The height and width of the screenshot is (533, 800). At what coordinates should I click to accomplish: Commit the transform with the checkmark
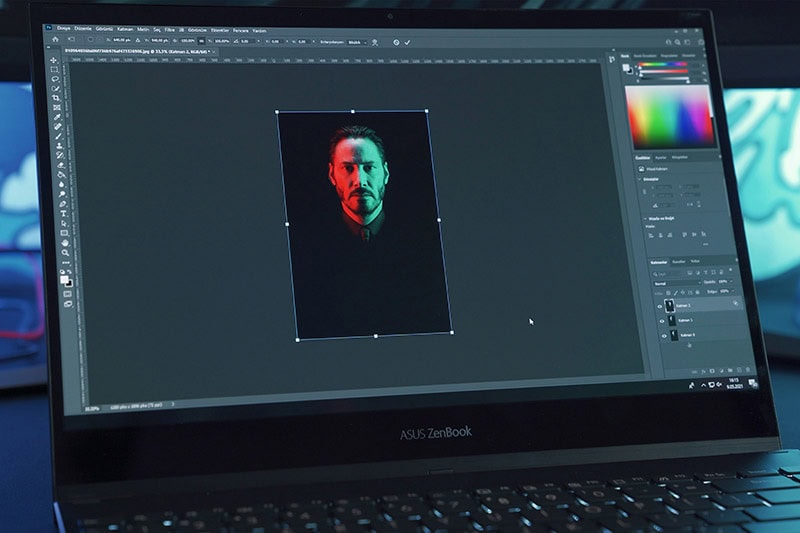click(x=407, y=42)
